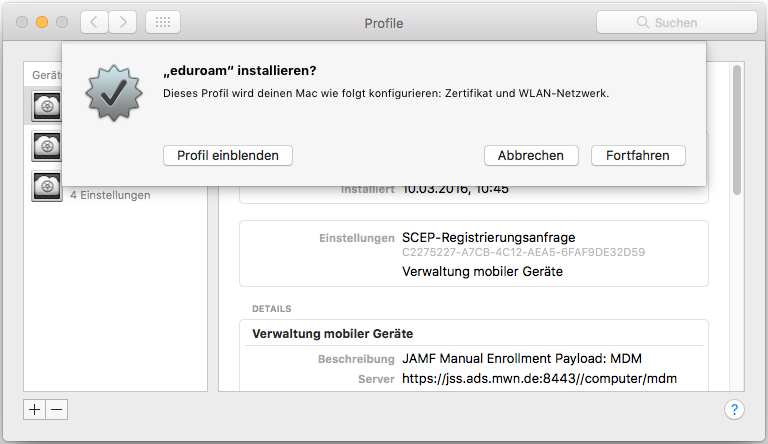Continue eduroam install with "Fortfahren"

pos(638,155)
